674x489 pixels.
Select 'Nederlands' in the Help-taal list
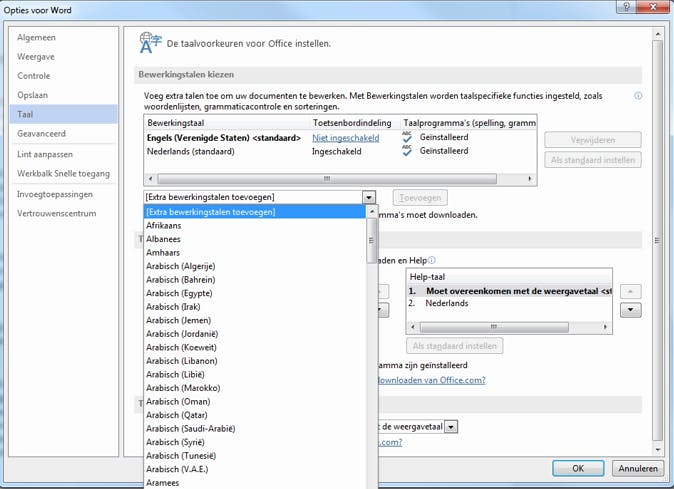pos(509,303)
